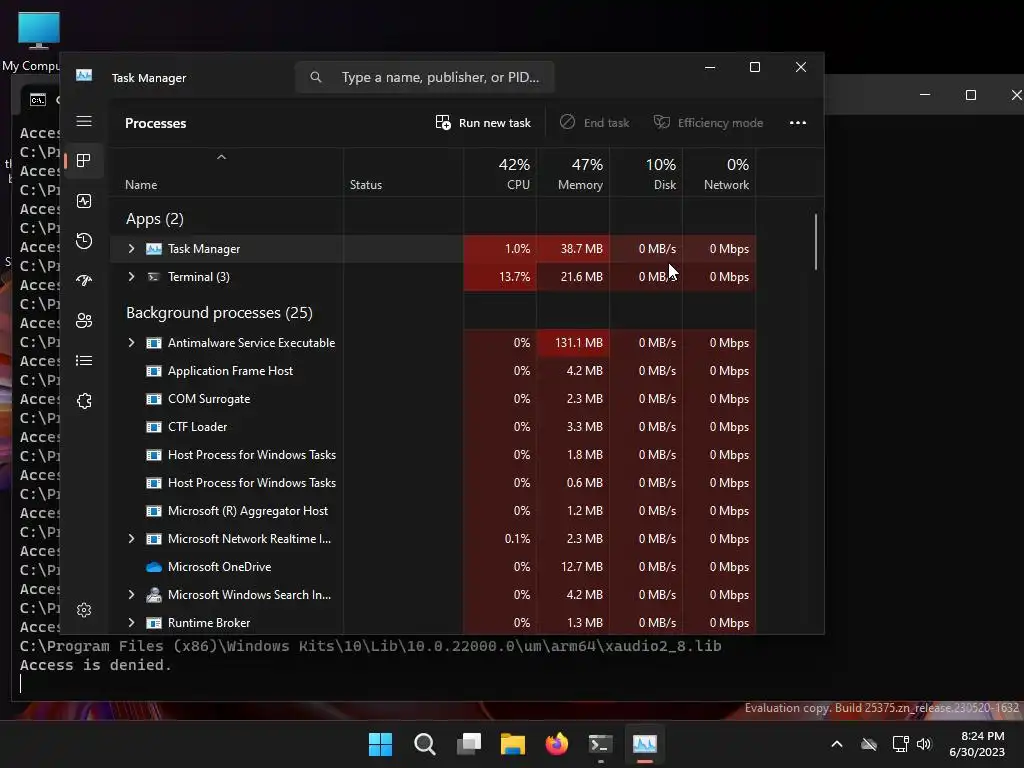Click the 13.7% CPU cell for Terminal
Viewport: 1024px width, 768px height.
(500, 277)
